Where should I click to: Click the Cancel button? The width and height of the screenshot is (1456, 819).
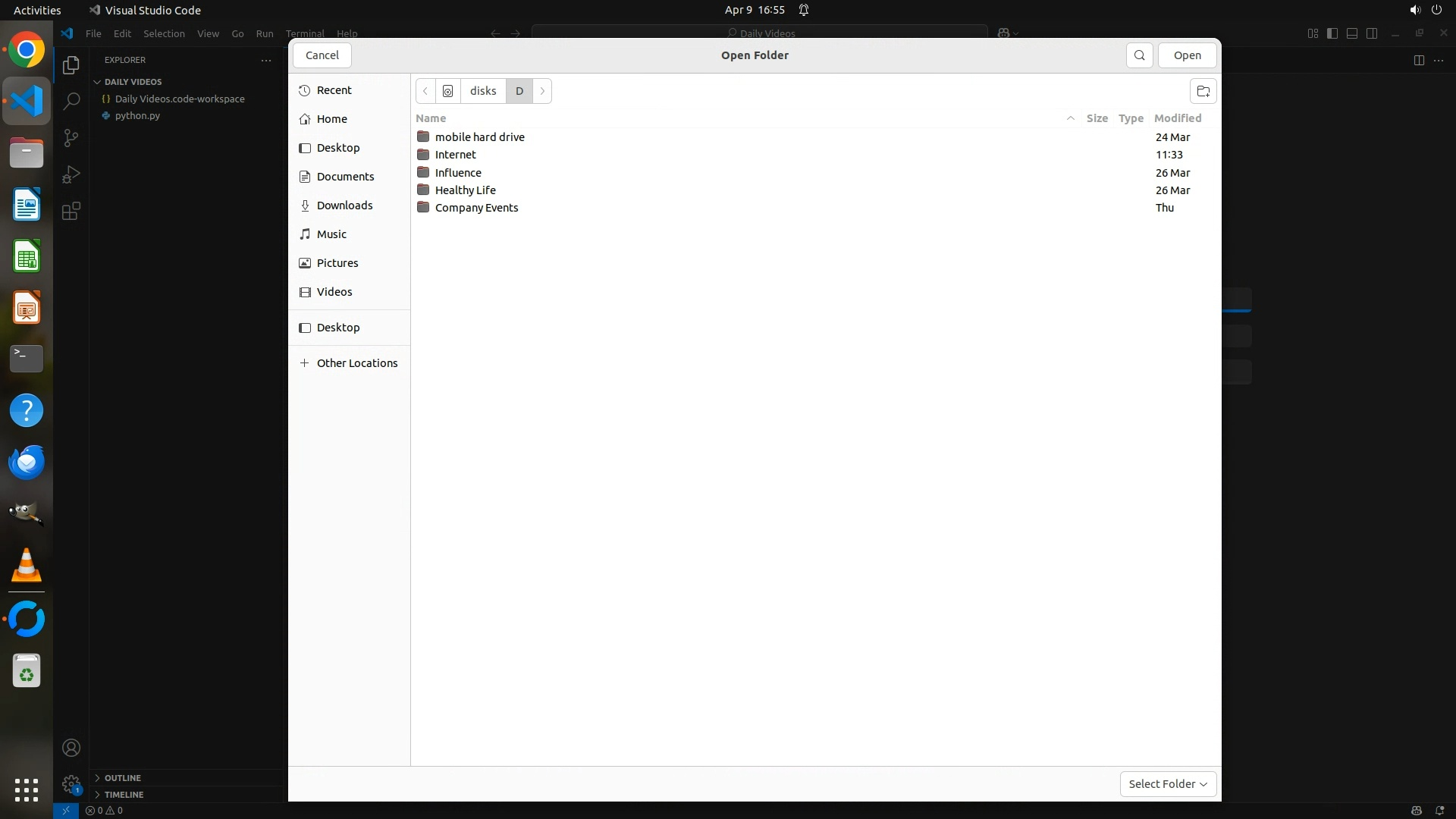point(322,55)
